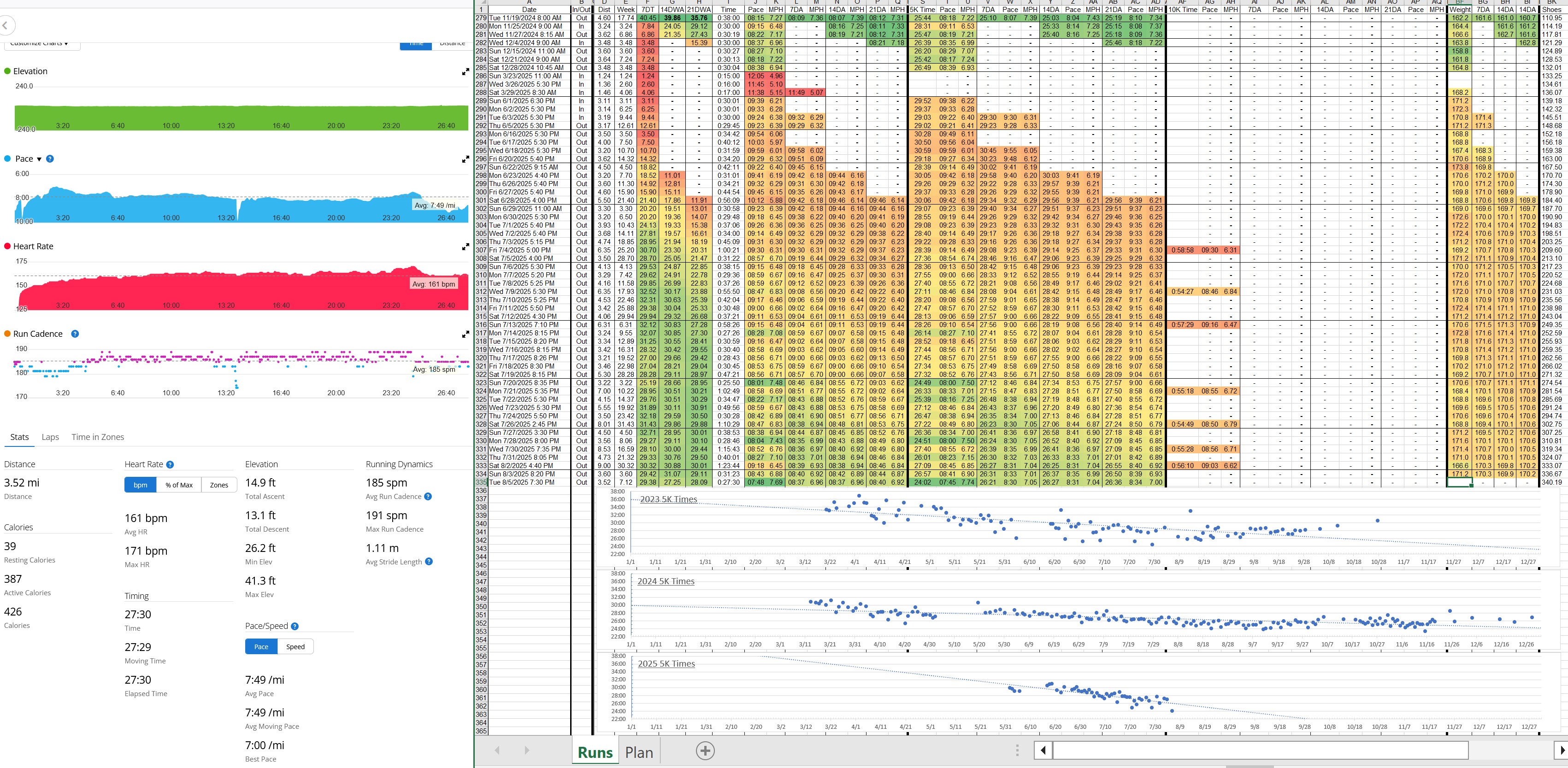Image resolution: width=1568 pixels, height=768 pixels.
Task: Click the help icon next to Avg Stride Length
Action: (x=429, y=562)
